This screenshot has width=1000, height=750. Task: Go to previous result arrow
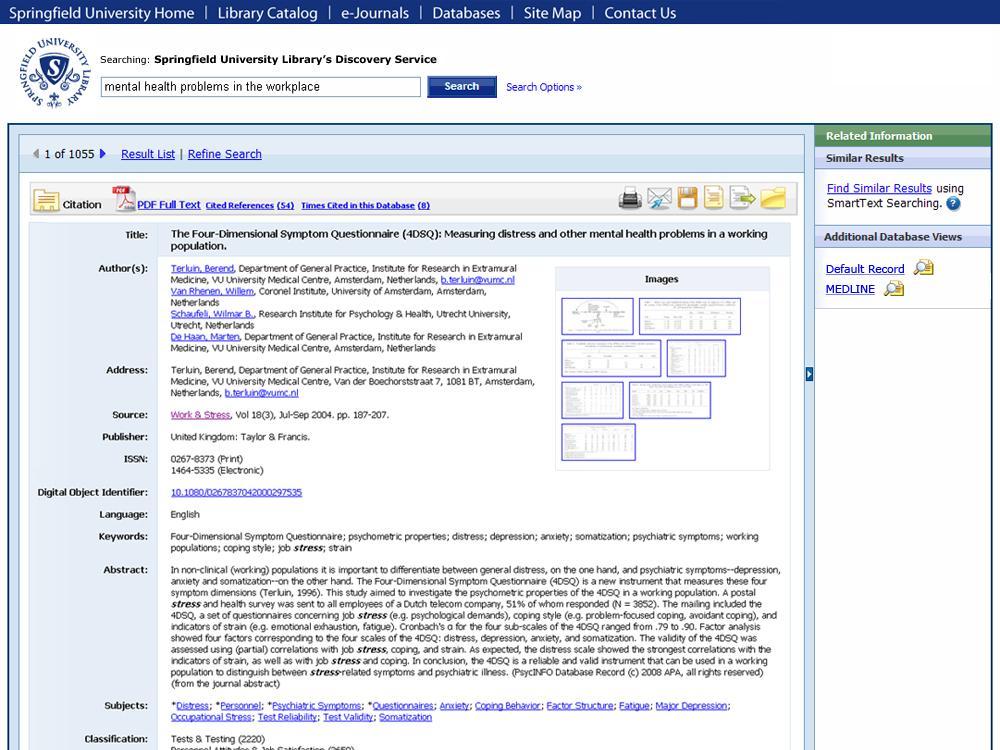36,154
